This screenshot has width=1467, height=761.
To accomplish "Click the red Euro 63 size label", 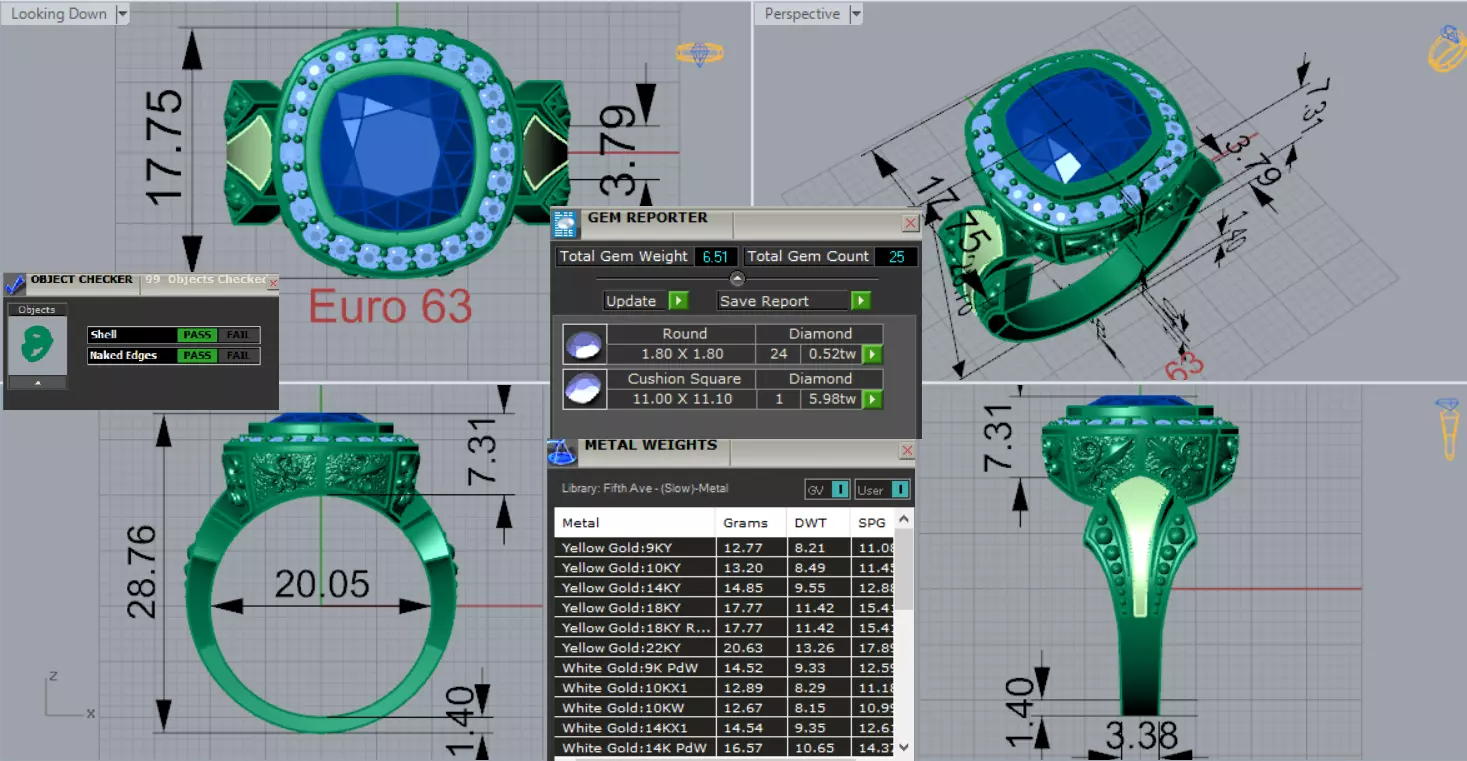I will tap(390, 306).
